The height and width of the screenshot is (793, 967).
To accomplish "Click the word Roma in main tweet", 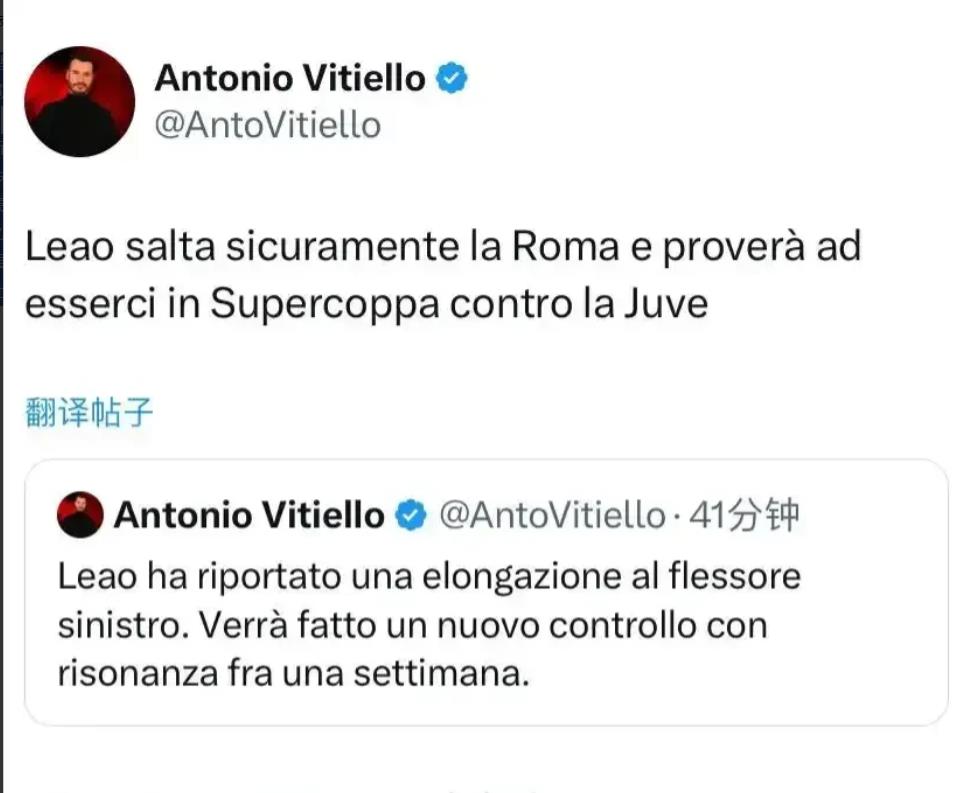I will tap(566, 246).
